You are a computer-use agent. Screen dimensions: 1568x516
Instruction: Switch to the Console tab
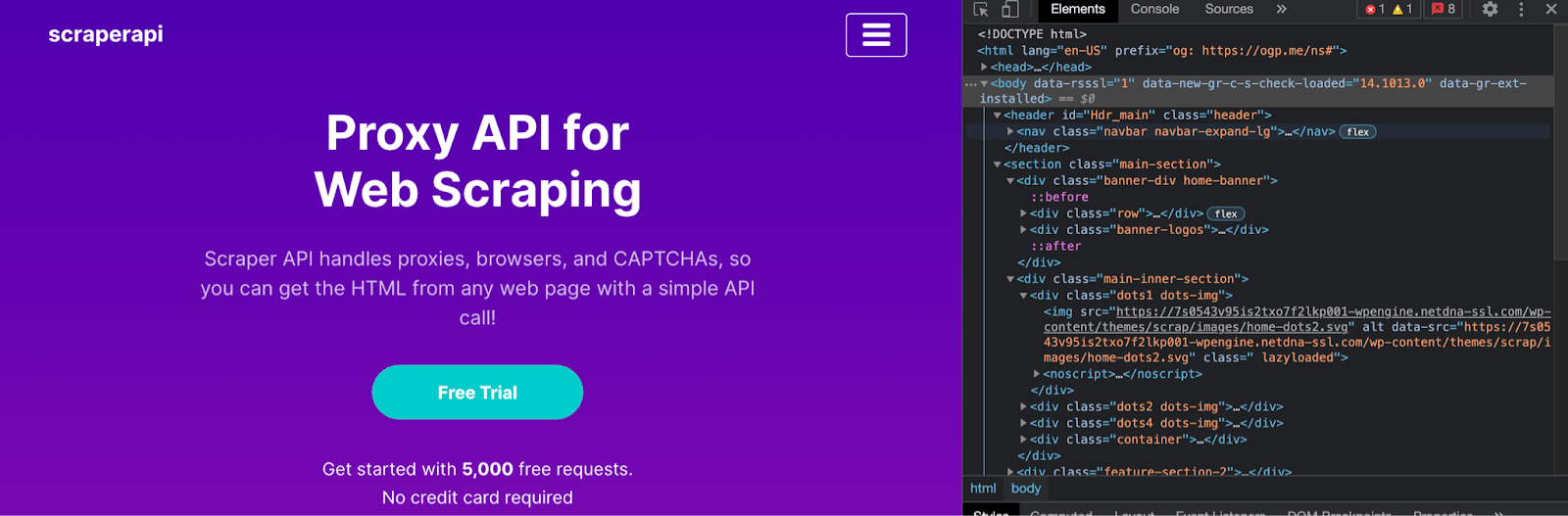click(x=1154, y=10)
